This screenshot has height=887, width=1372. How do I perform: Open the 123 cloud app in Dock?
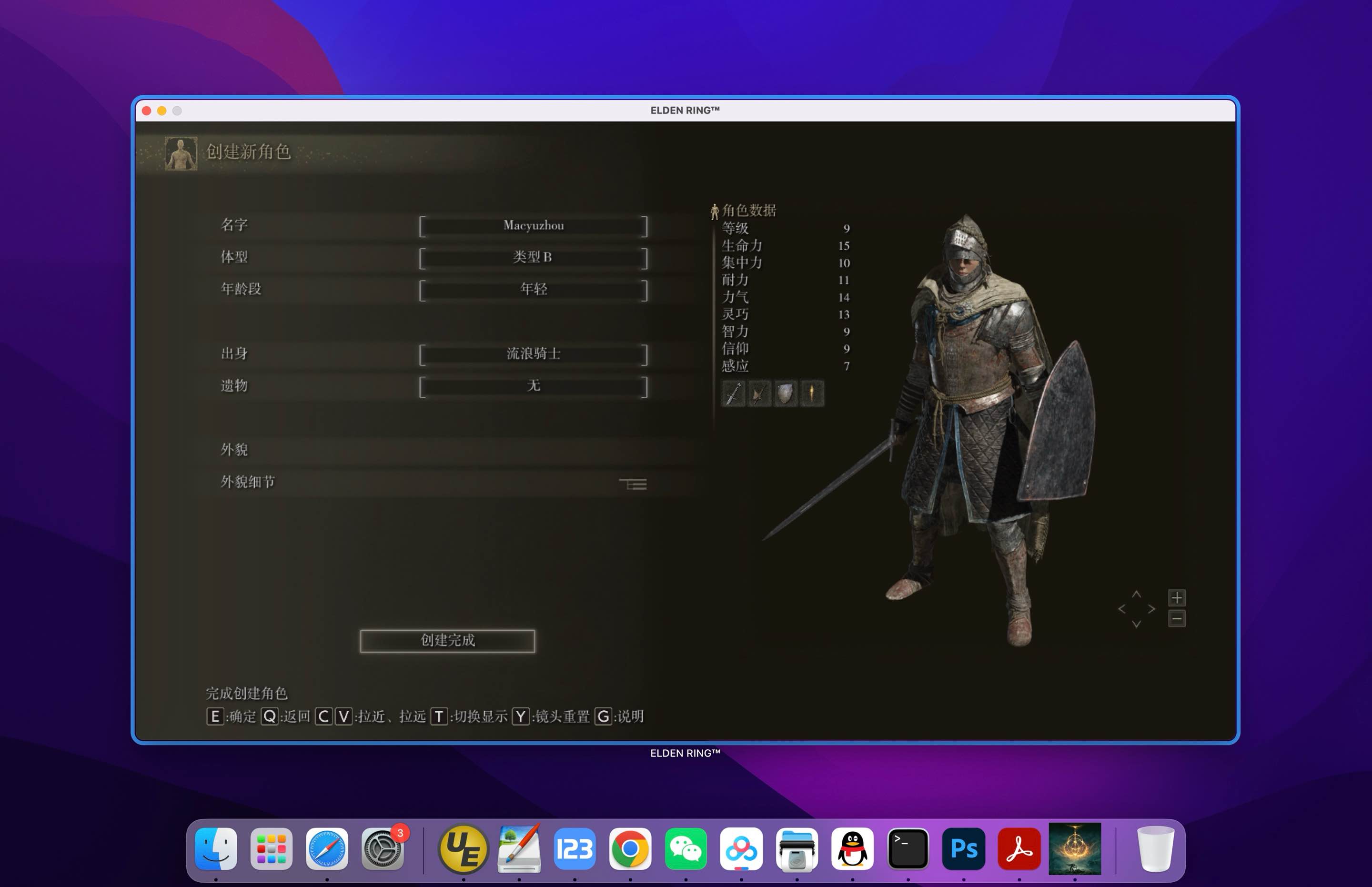(574, 849)
